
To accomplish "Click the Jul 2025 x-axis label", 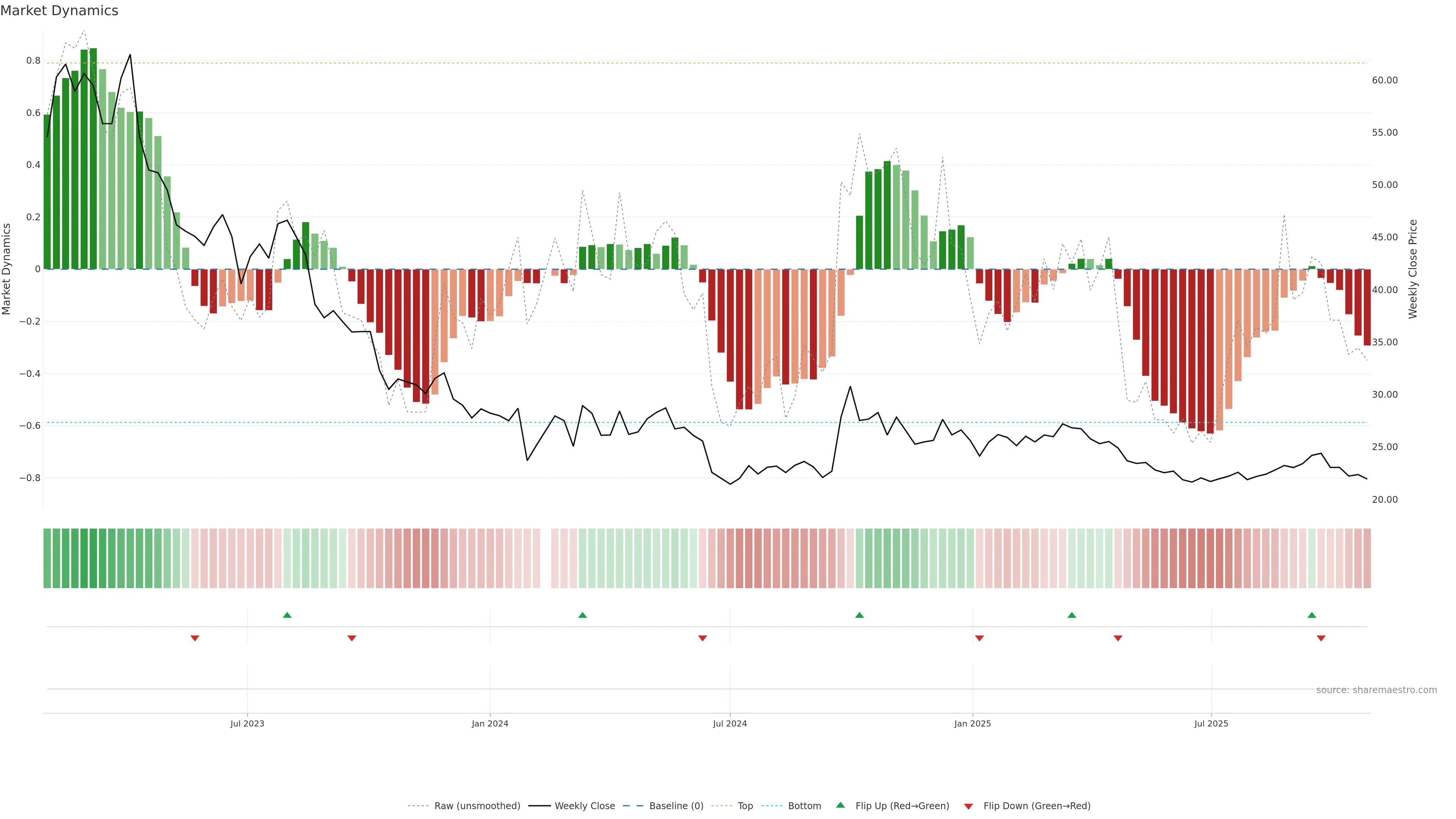I will [x=1211, y=723].
